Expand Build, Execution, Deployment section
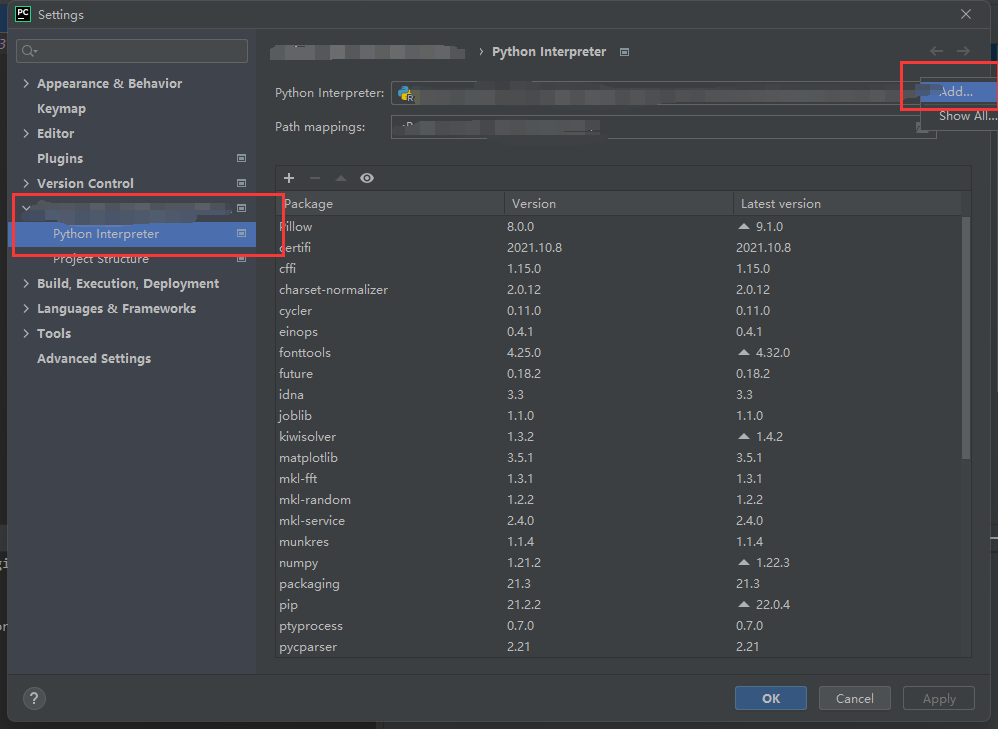The height and width of the screenshot is (729, 998). 26,283
